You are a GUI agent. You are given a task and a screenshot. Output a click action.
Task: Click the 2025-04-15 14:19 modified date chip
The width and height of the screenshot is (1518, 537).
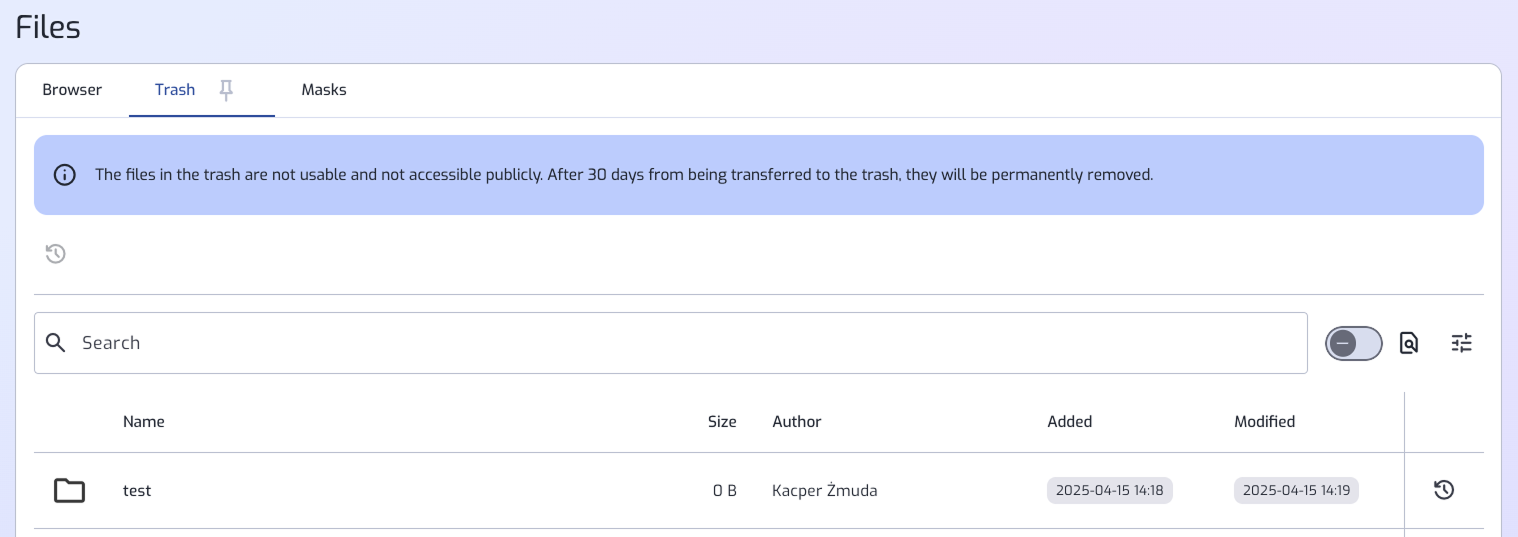(x=1297, y=491)
